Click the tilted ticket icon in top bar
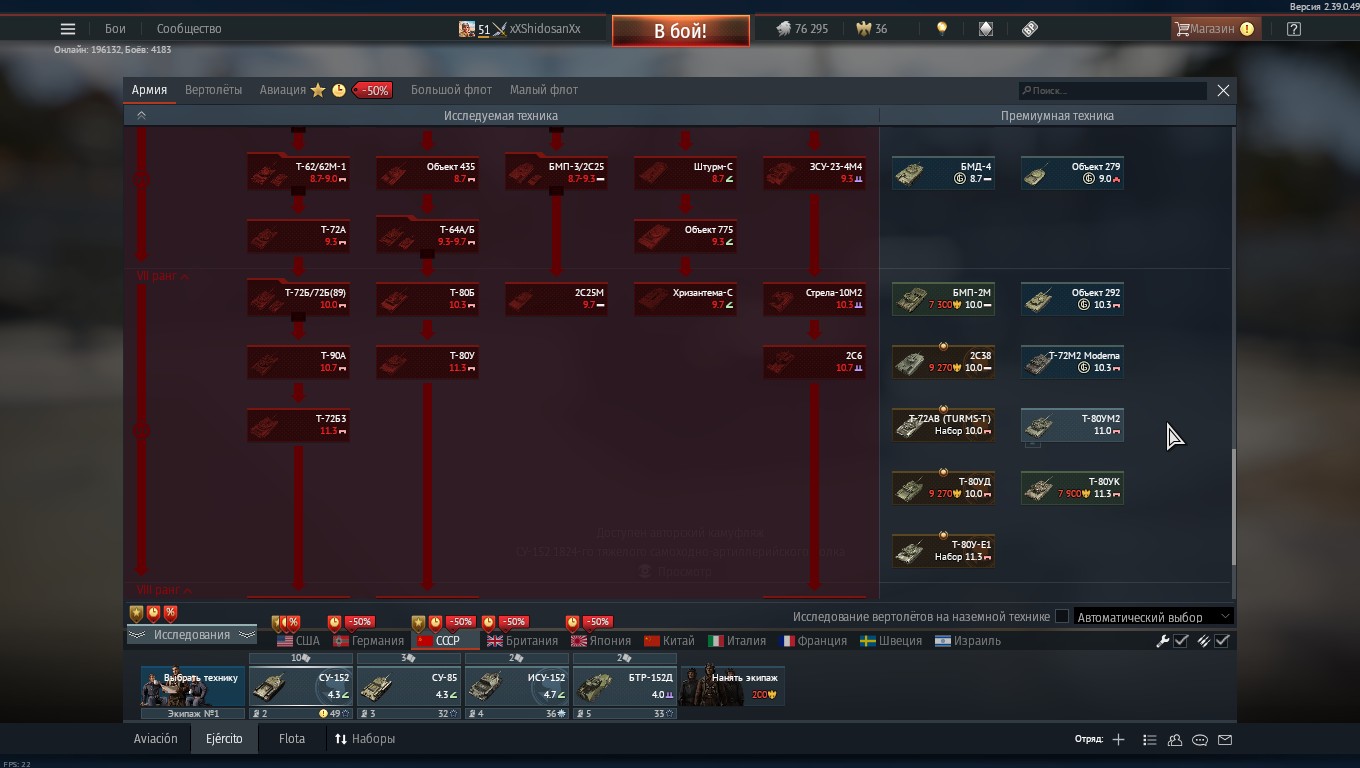1360x768 pixels. pos(1030,29)
